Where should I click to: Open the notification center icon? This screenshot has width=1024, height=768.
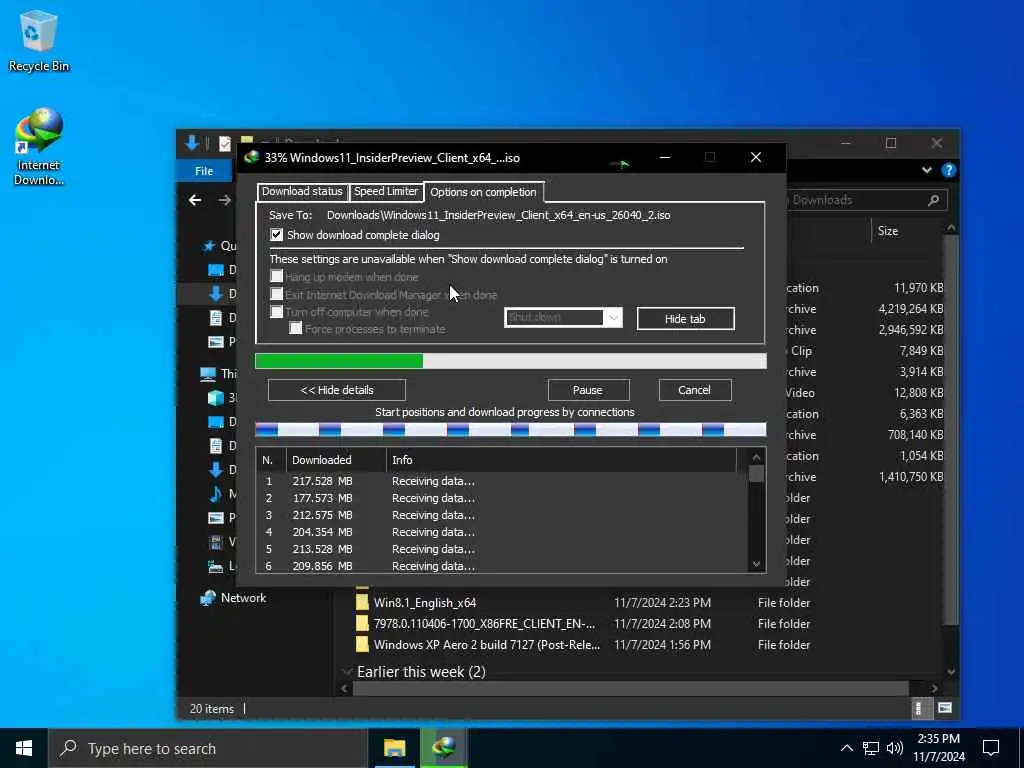click(x=991, y=748)
